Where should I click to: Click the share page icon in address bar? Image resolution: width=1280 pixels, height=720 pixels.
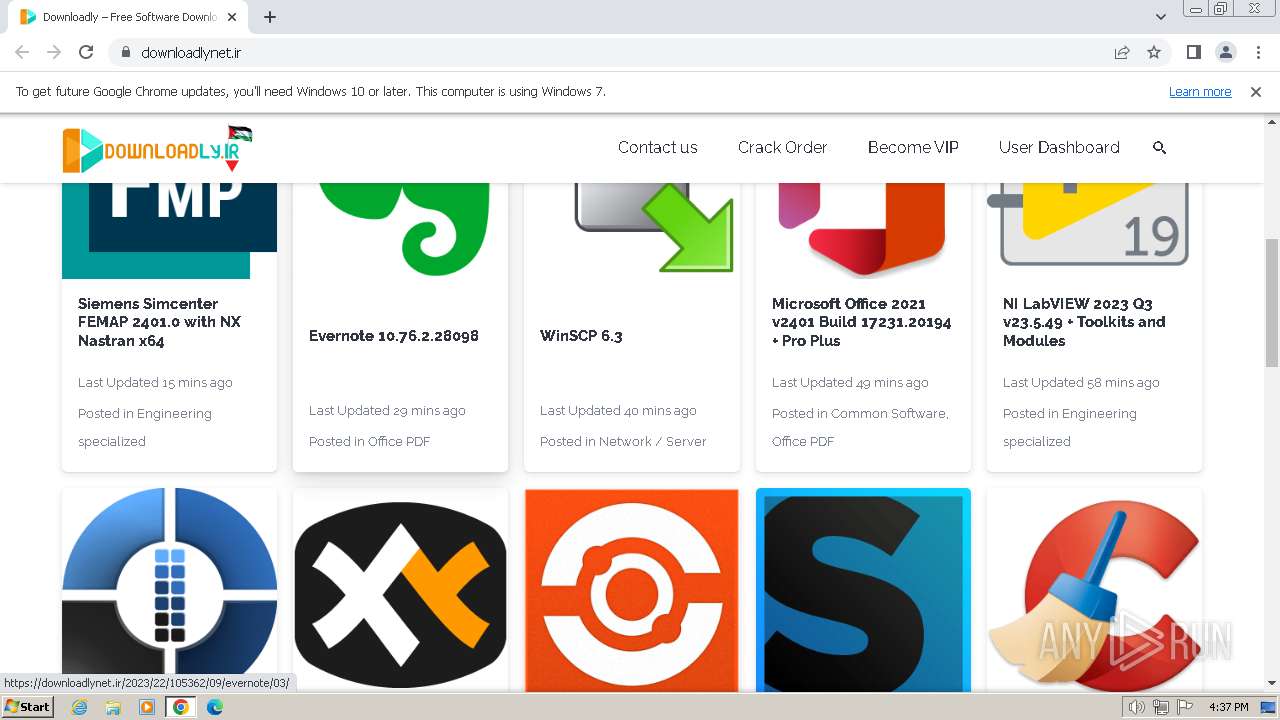pos(1122,52)
